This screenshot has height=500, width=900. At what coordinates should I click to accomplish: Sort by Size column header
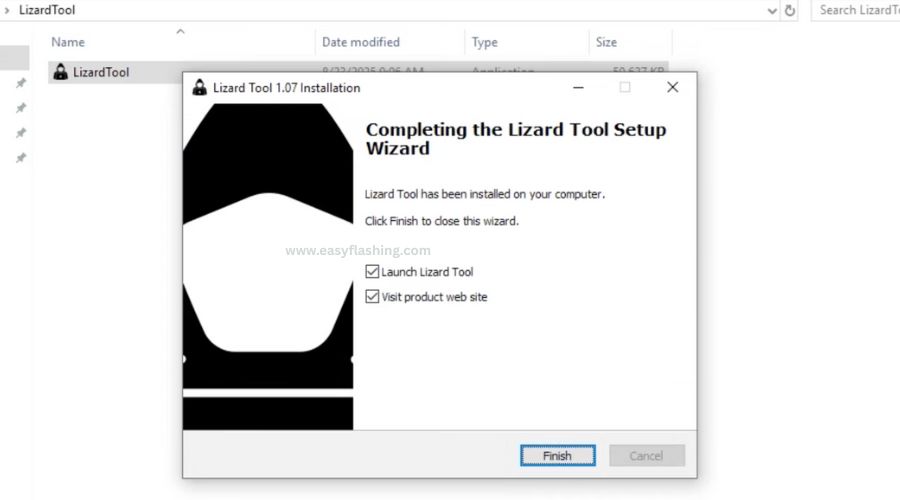point(606,42)
